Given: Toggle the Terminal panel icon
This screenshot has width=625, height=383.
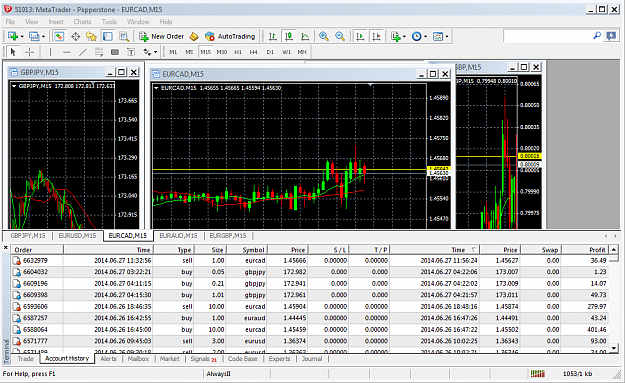Looking at the screenshot, I should click(x=108, y=36).
